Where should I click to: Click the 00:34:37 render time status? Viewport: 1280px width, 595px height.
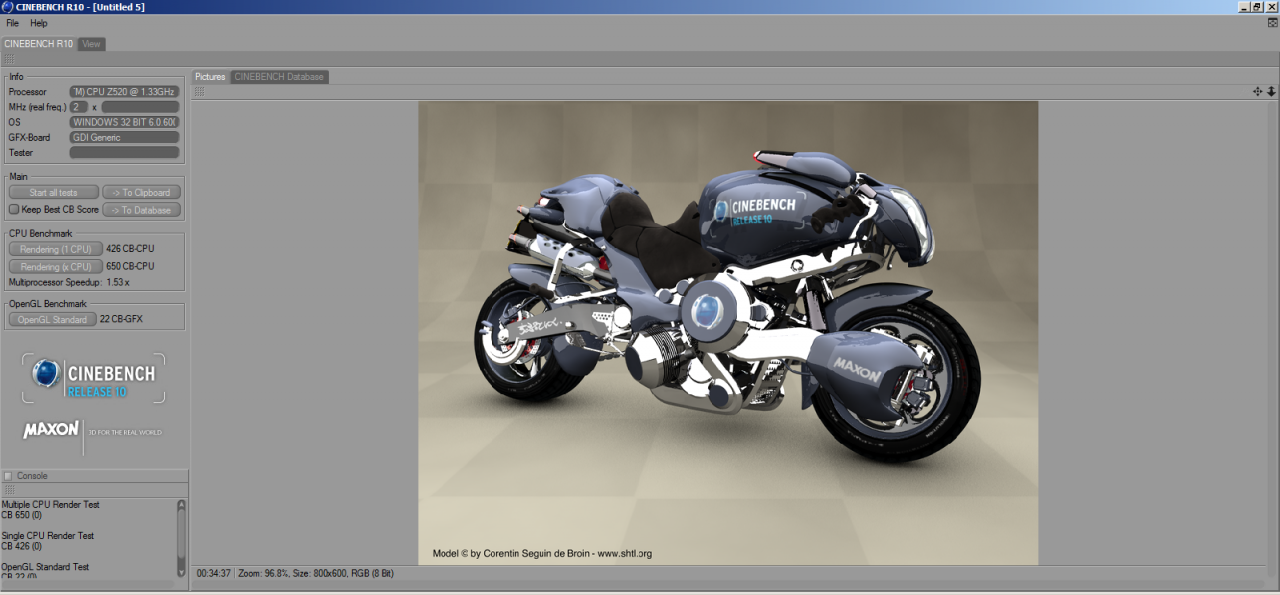pos(214,574)
